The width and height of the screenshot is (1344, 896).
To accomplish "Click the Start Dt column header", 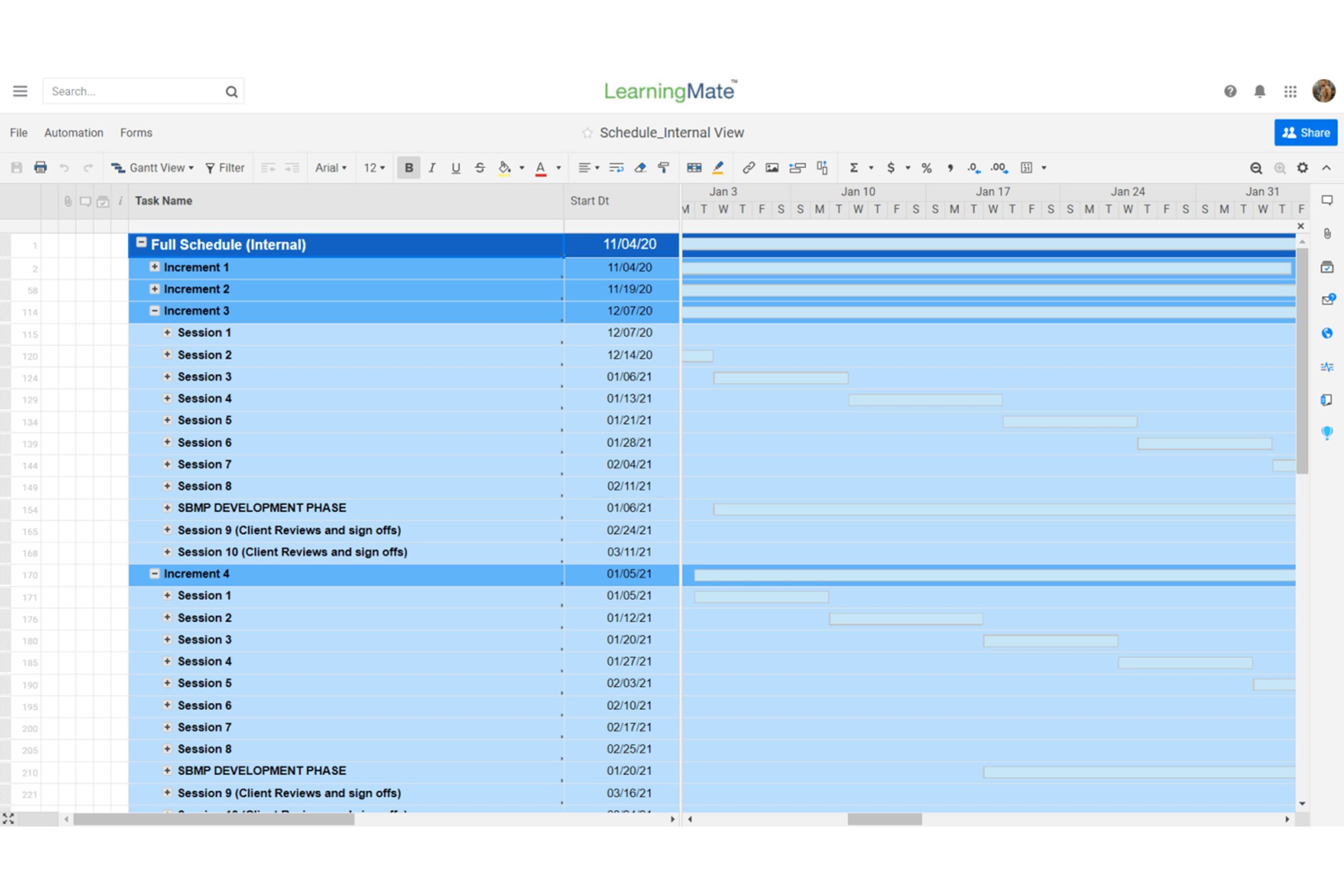I will pos(622,201).
